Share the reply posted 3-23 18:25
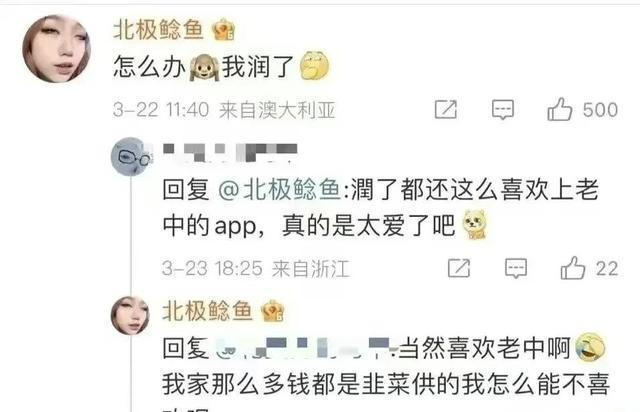 [459, 268]
